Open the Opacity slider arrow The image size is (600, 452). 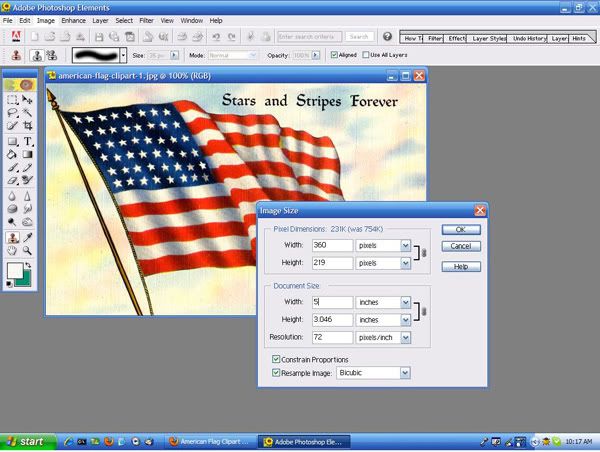coord(316,55)
